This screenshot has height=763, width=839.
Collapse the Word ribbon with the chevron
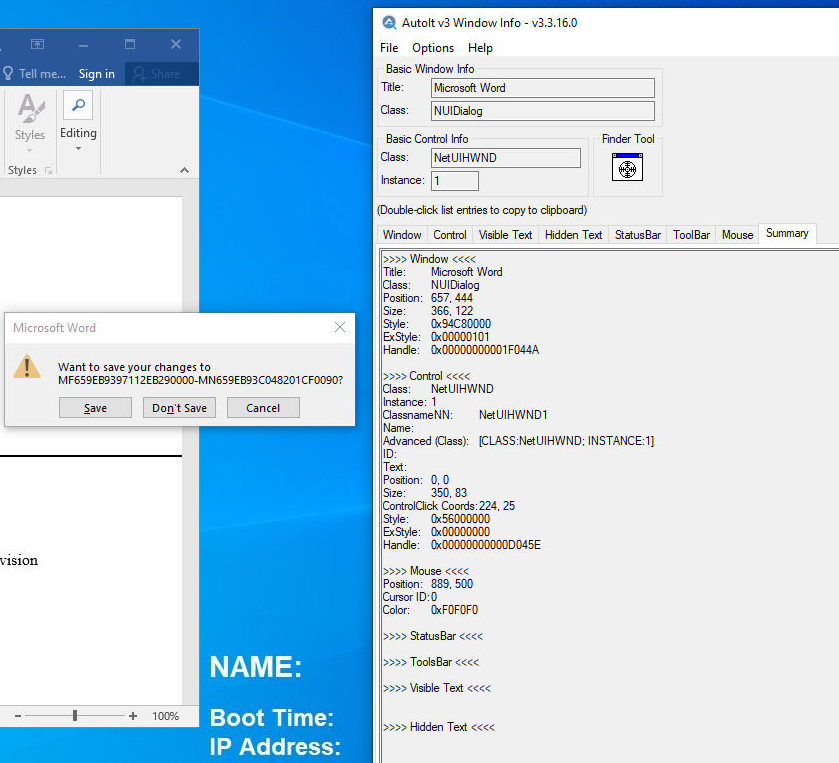(x=185, y=170)
